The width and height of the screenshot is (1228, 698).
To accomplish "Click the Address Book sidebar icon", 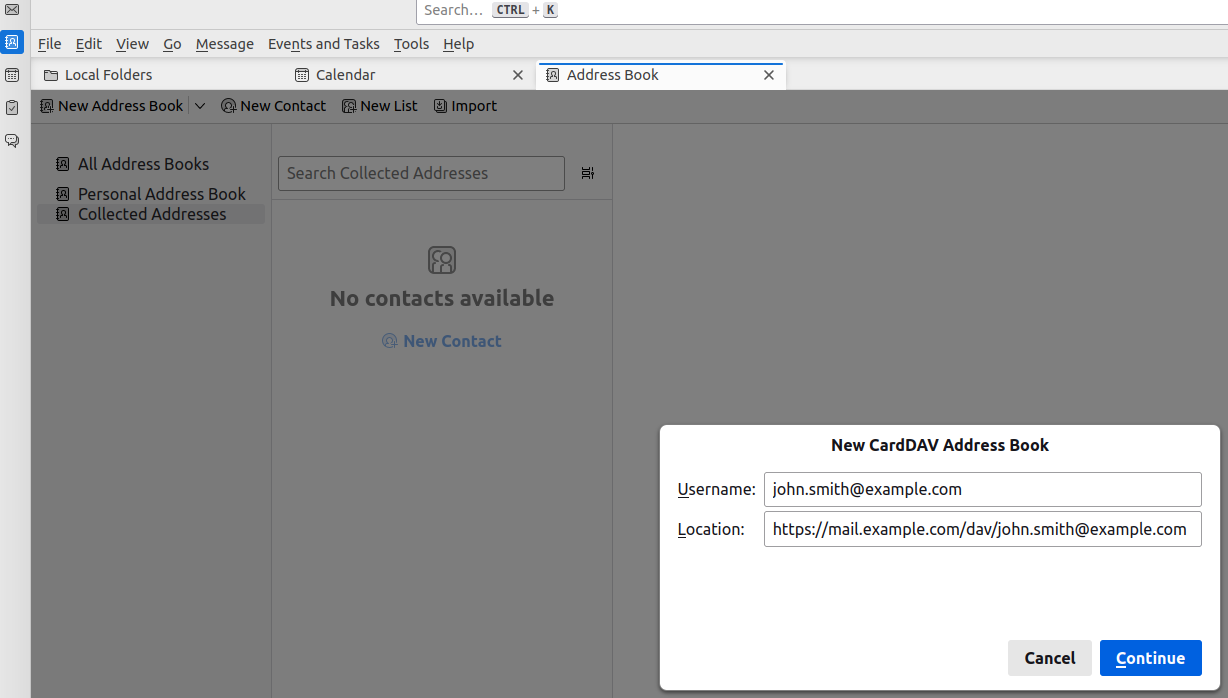I will 12,42.
